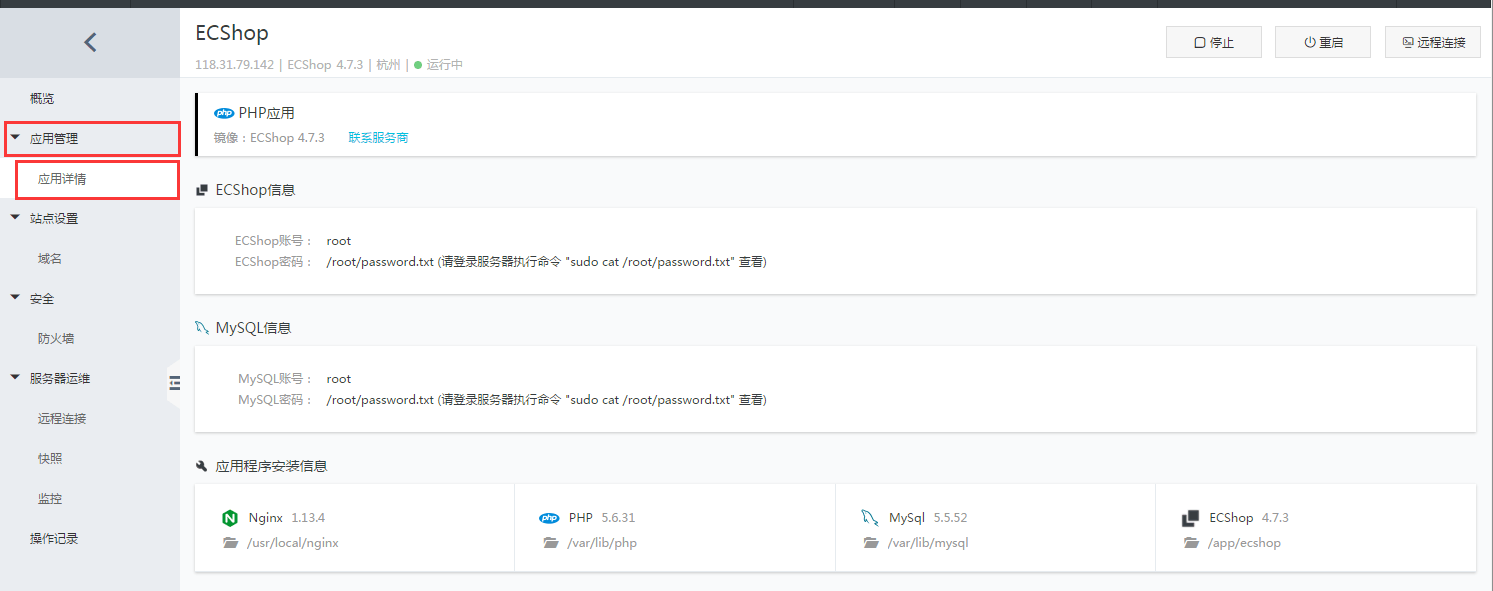The width and height of the screenshot is (1493, 591).
Task: Click the ECShop账号 value root
Action: tap(339, 241)
